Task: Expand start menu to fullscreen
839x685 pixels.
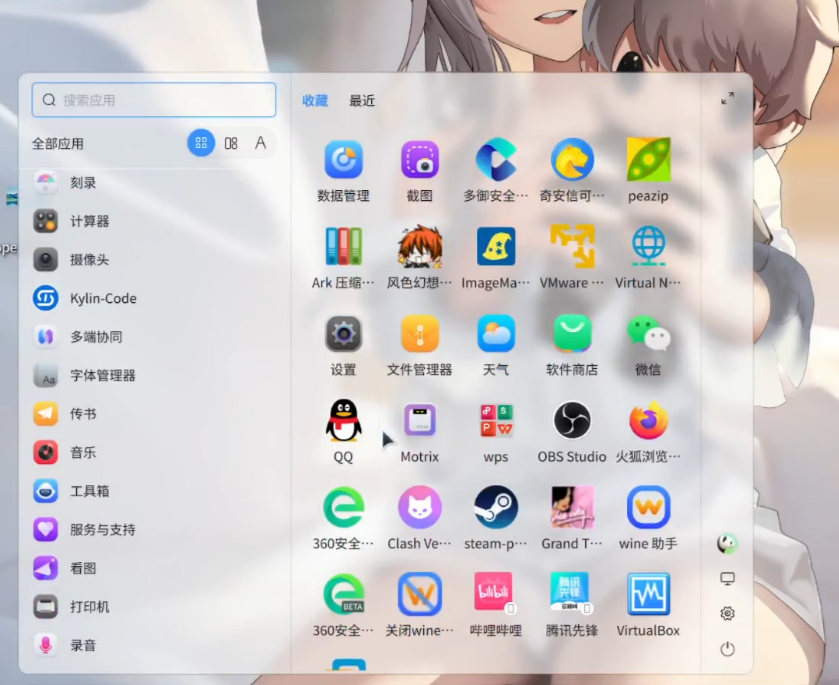Action: (x=727, y=98)
